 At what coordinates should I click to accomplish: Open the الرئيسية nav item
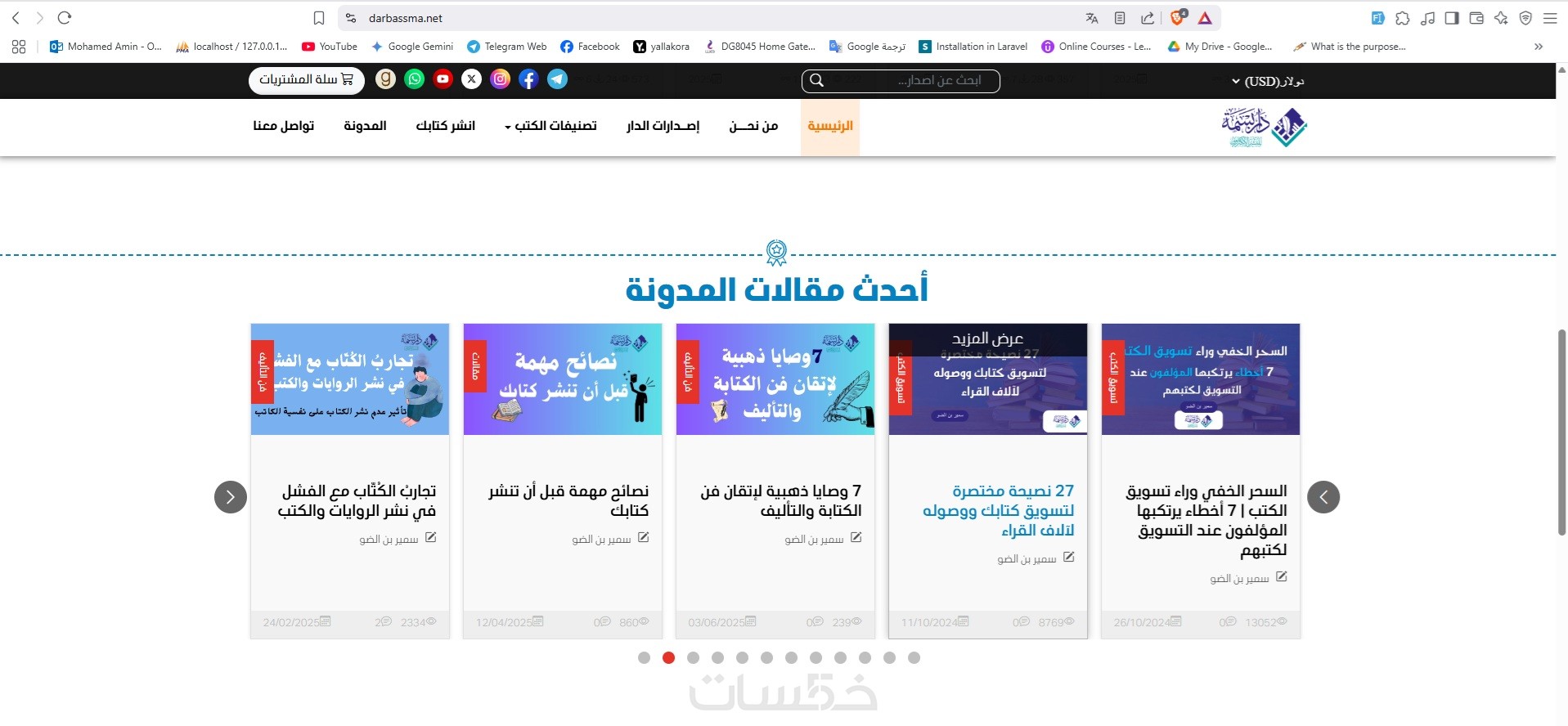tap(830, 126)
